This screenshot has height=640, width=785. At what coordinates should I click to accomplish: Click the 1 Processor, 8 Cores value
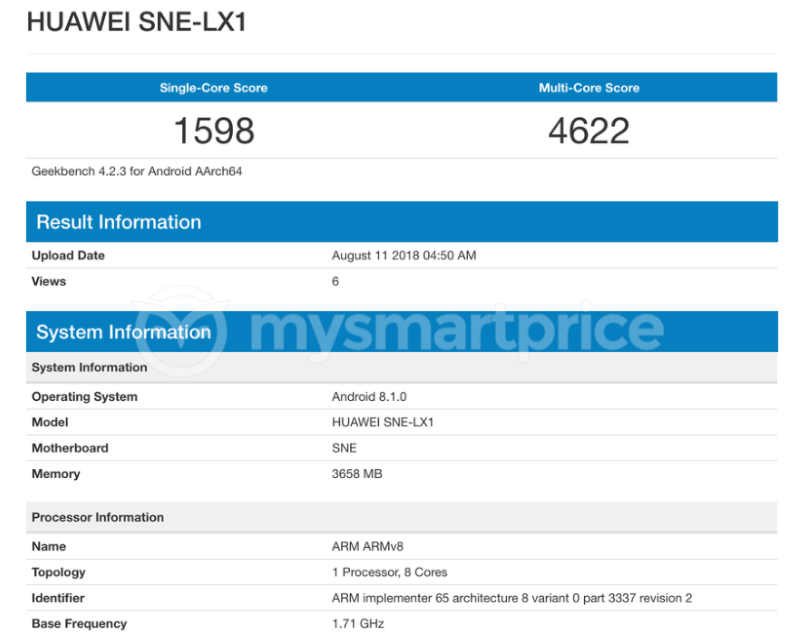(x=389, y=572)
